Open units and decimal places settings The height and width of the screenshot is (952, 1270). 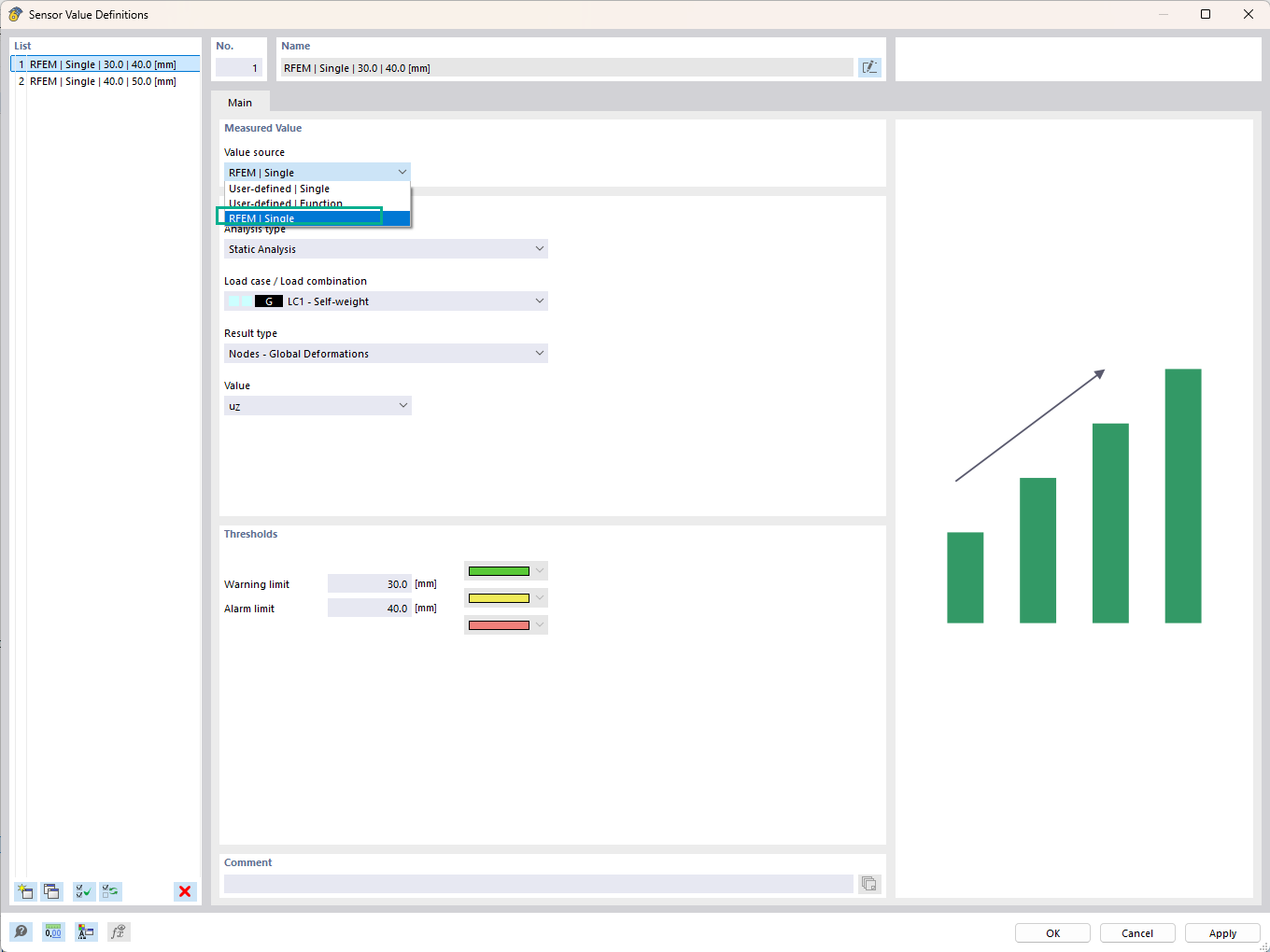click(53, 931)
